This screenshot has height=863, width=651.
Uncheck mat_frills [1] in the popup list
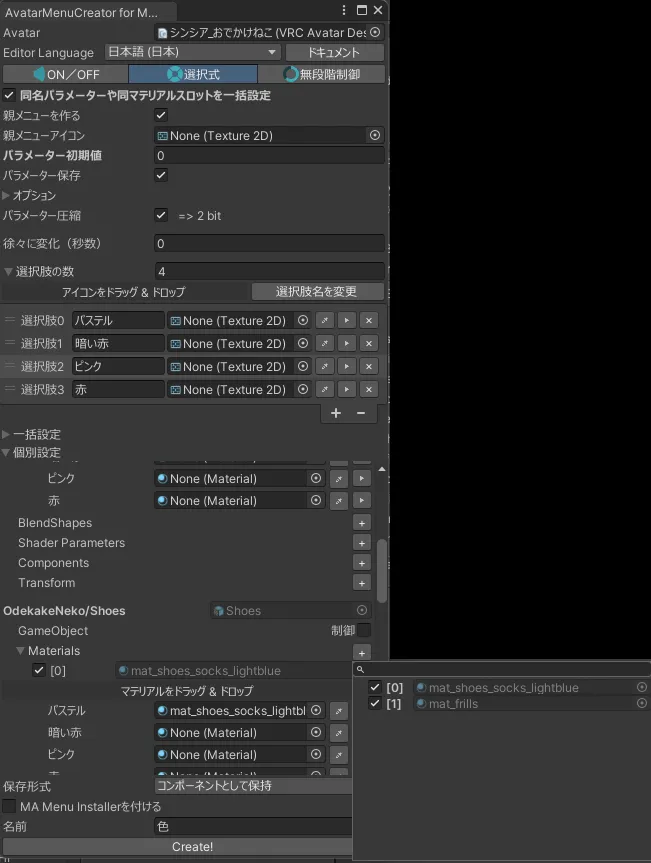pyautogui.click(x=375, y=704)
